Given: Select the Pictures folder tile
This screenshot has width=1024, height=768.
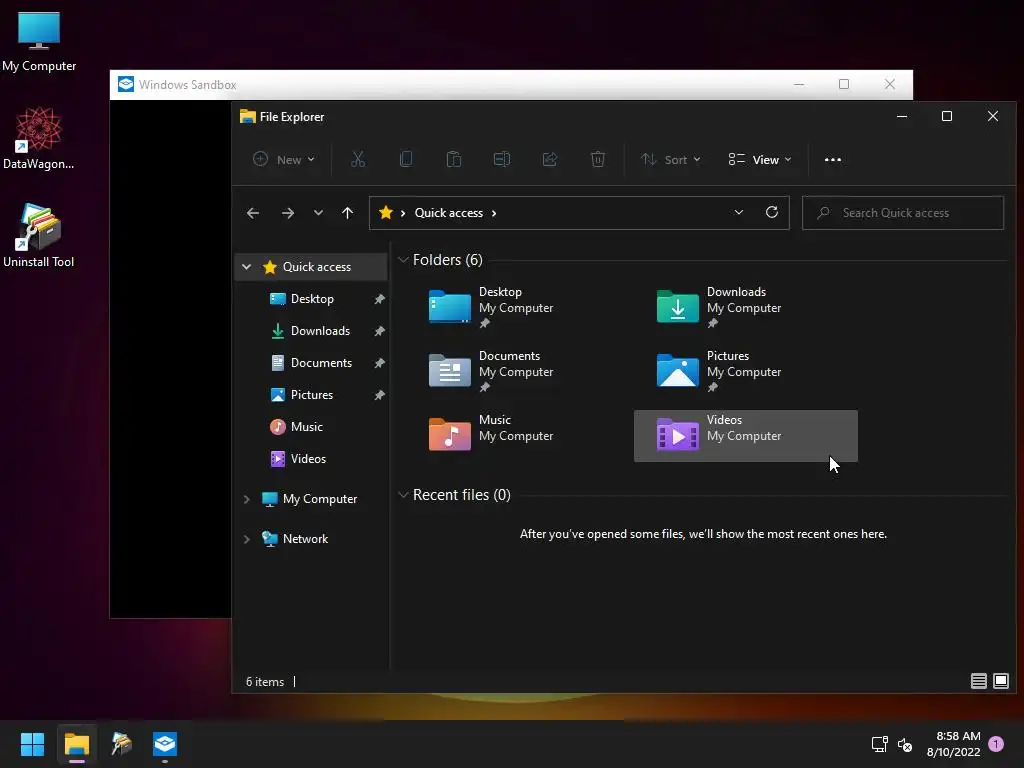Looking at the screenshot, I should [x=745, y=371].
